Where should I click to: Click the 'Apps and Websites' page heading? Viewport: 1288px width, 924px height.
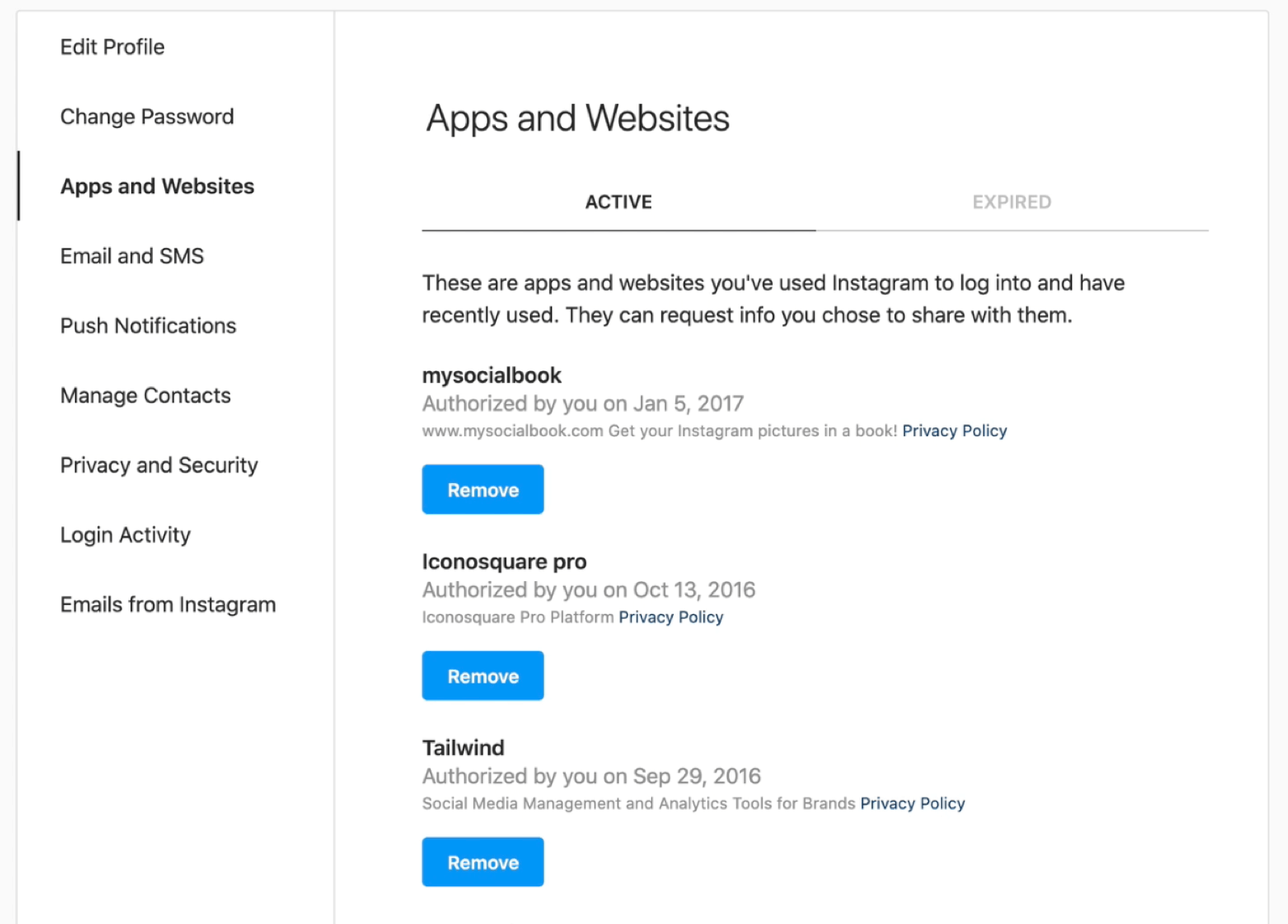578,118
